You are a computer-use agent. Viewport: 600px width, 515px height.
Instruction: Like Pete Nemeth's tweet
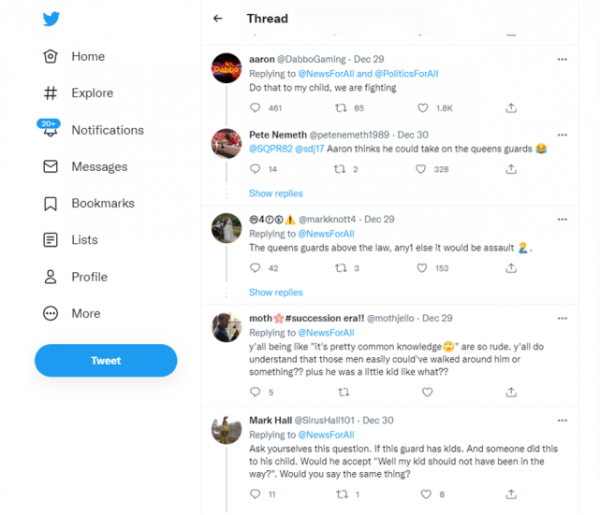(423, 170)
